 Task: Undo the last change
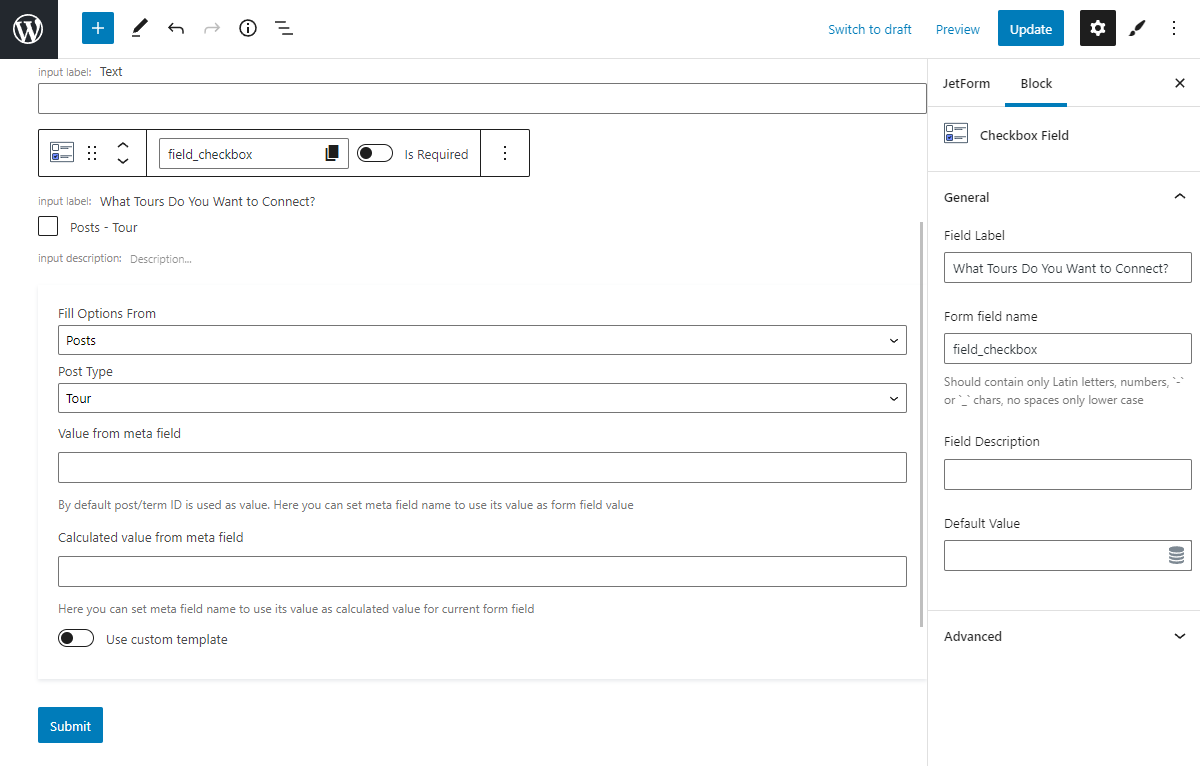(176, 28)
